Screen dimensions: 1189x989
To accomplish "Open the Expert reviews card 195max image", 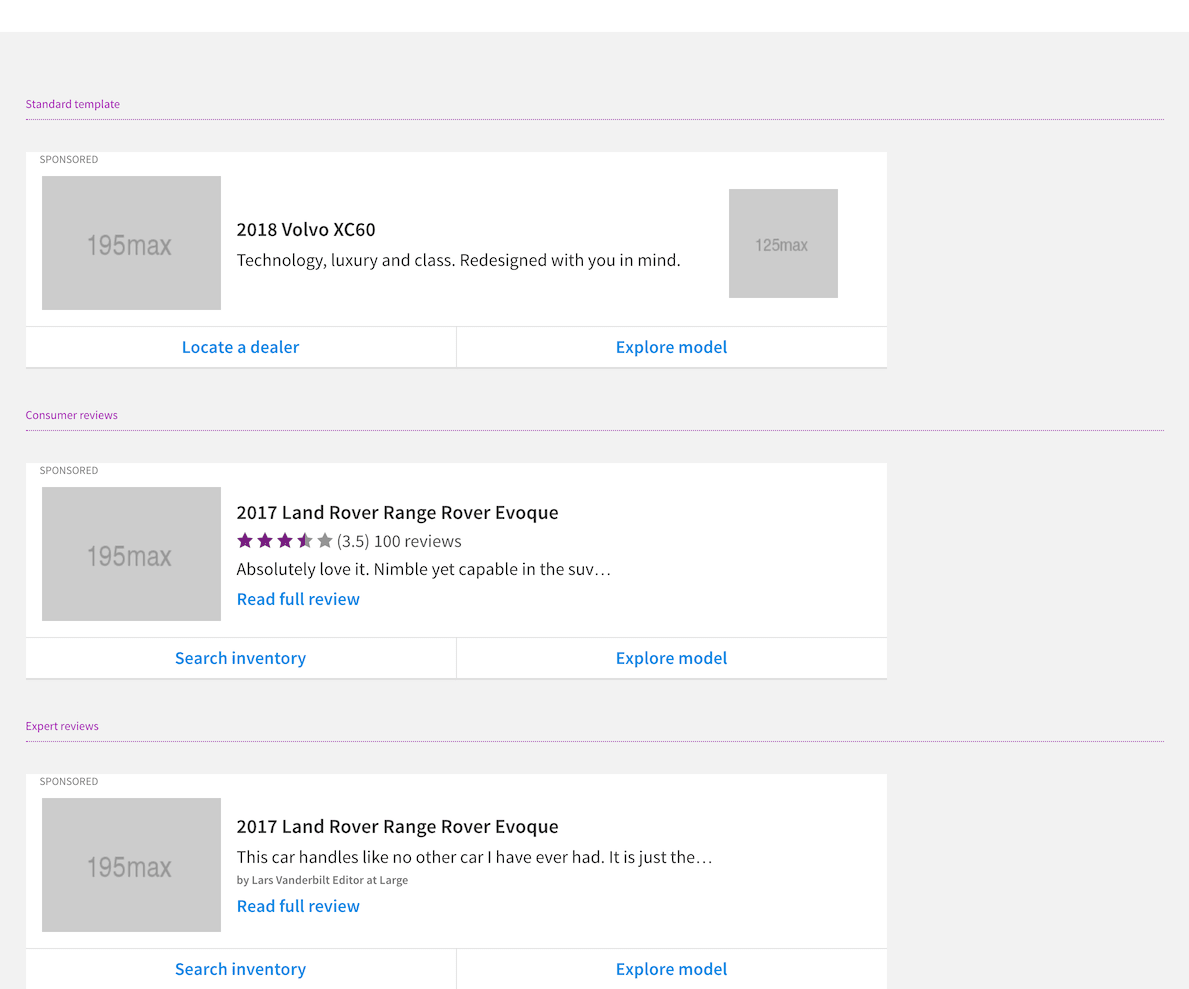I will [131, 865].
